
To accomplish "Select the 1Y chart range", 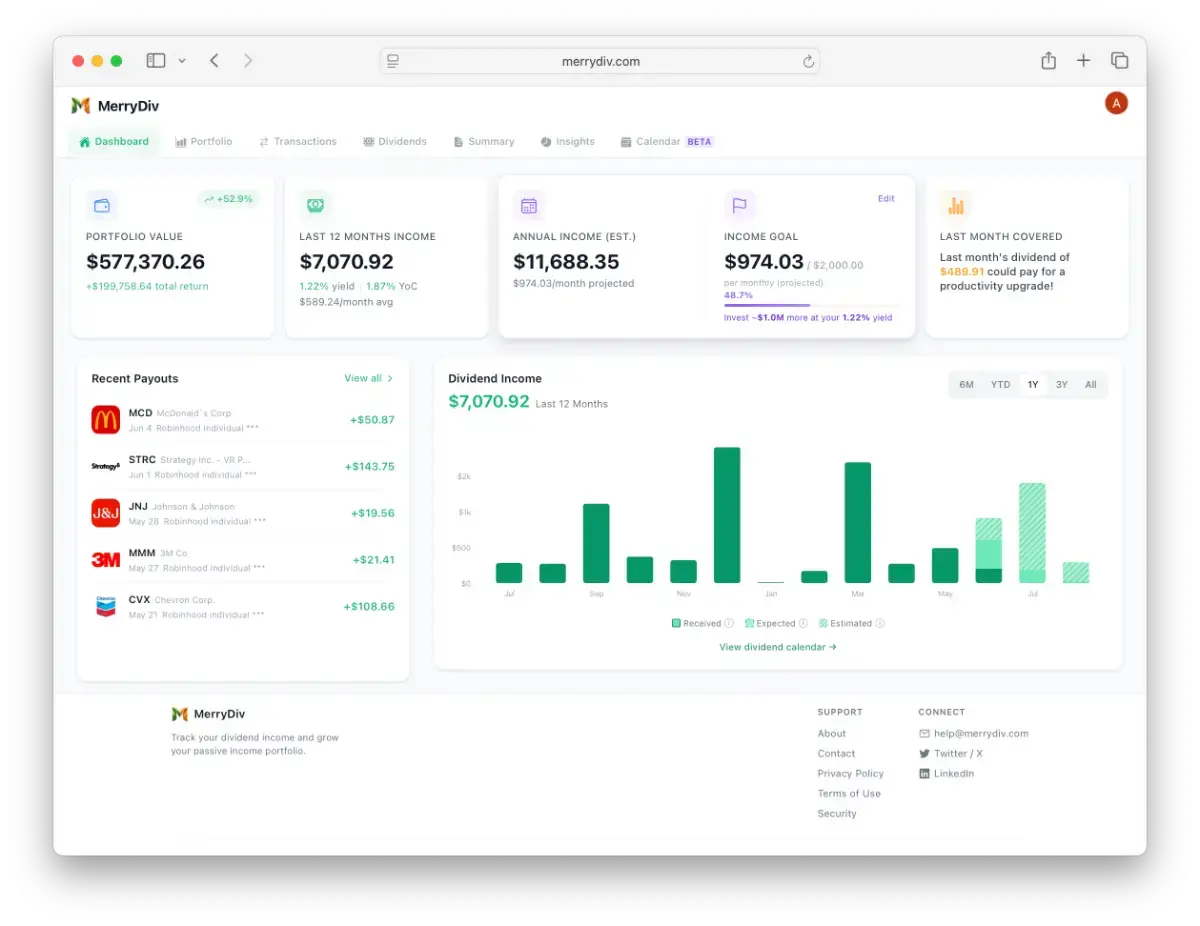I will [1033, 385].
